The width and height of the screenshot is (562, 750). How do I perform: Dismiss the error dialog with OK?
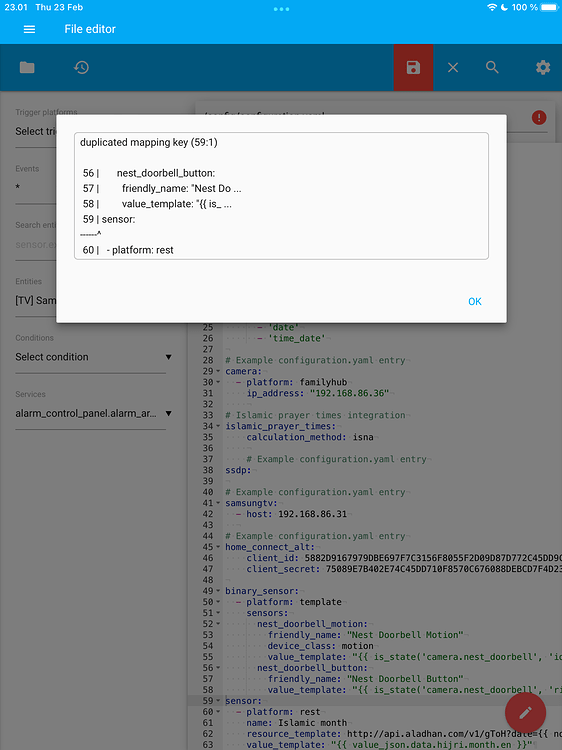[x=474, y=301]
